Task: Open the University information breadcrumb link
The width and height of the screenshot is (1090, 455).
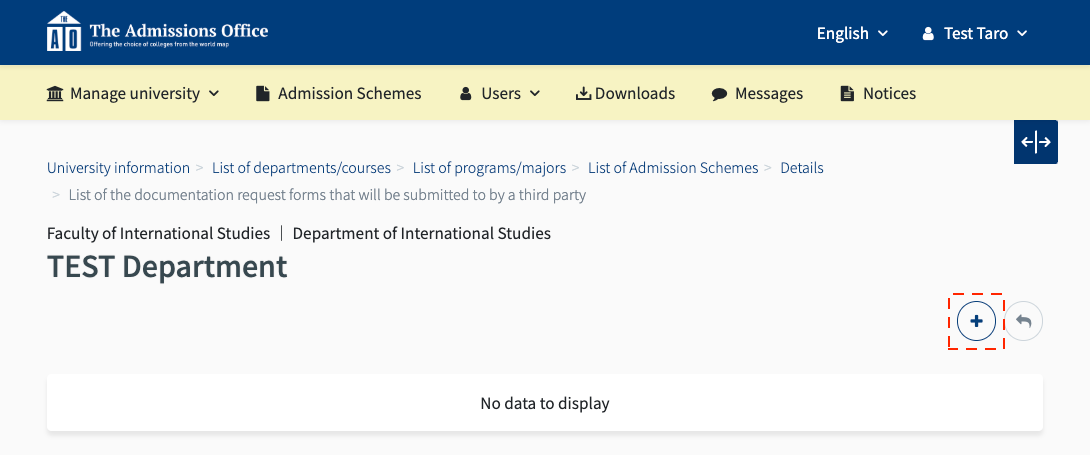Action: click(118, 168)
